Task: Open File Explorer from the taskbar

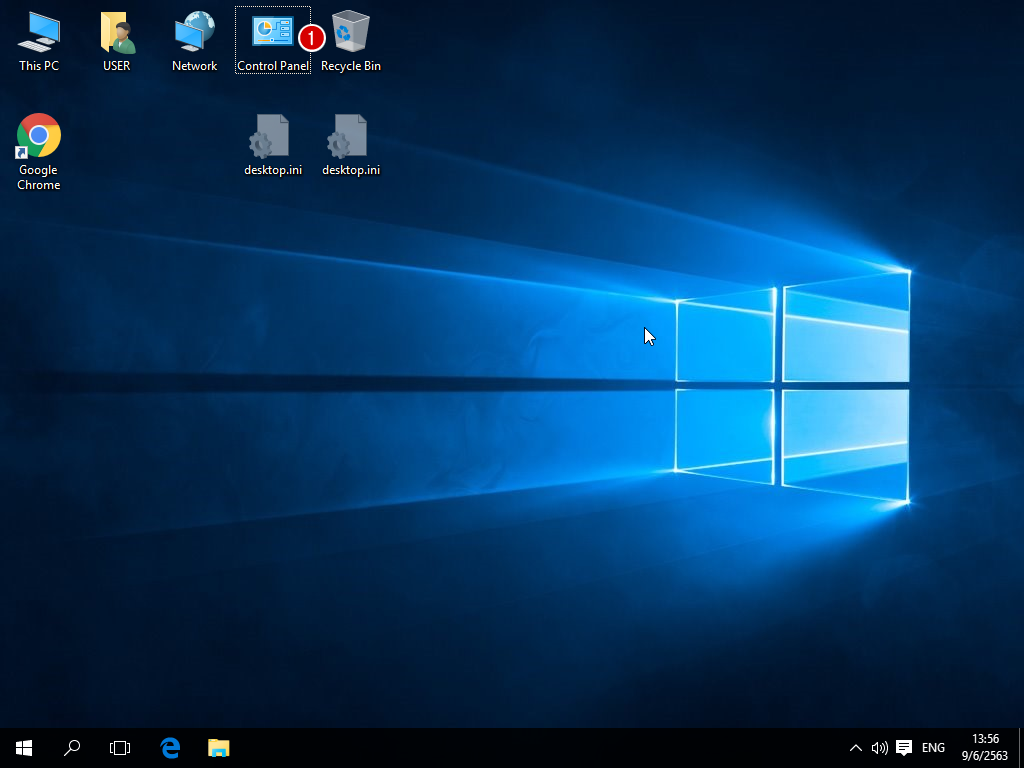Action: click(218, 747)
